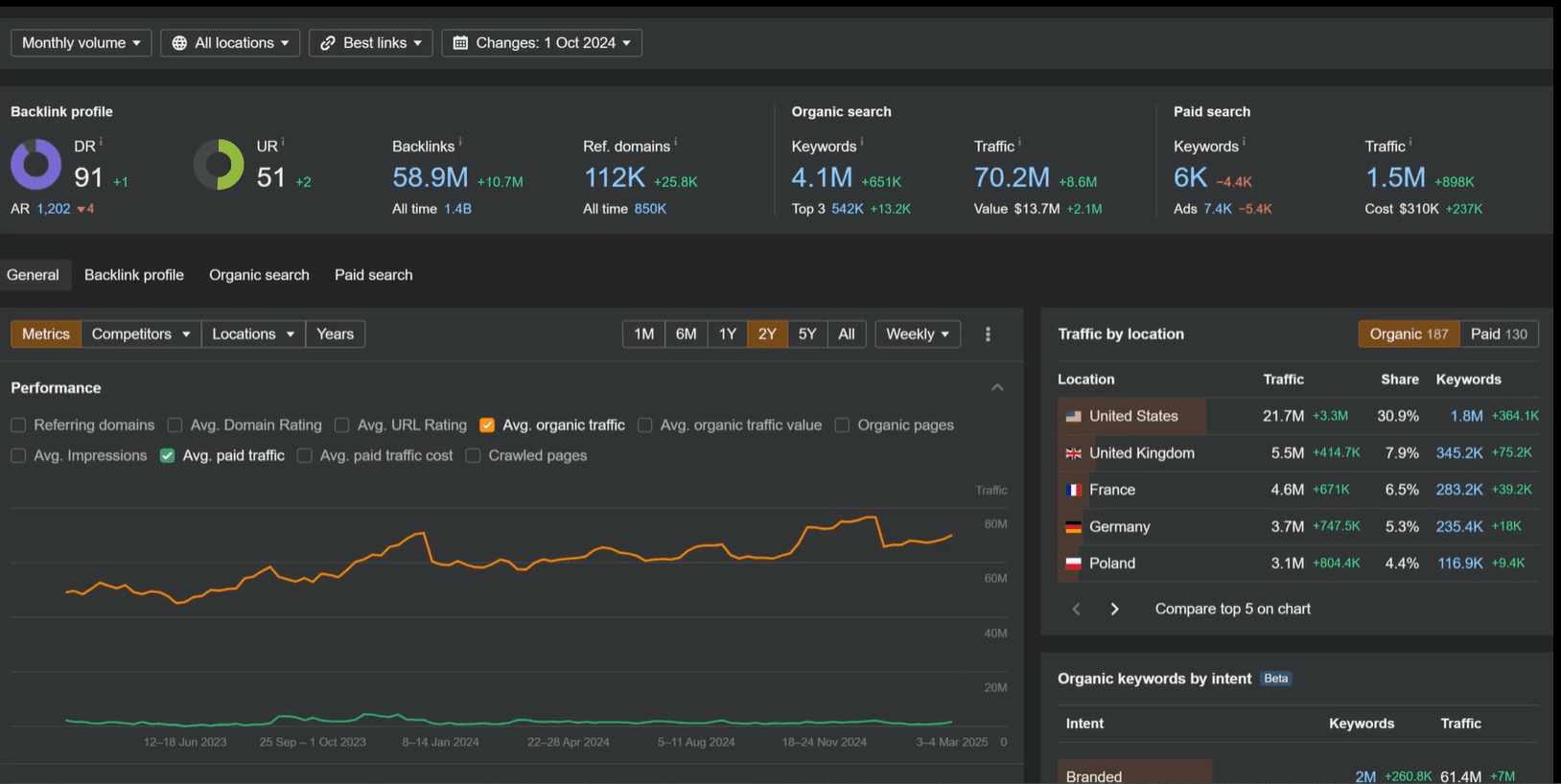Enable Avg. organic traffic value checkbox
Image resolution: width=1561 pixels, height=784 pixels.
[644, 425]
